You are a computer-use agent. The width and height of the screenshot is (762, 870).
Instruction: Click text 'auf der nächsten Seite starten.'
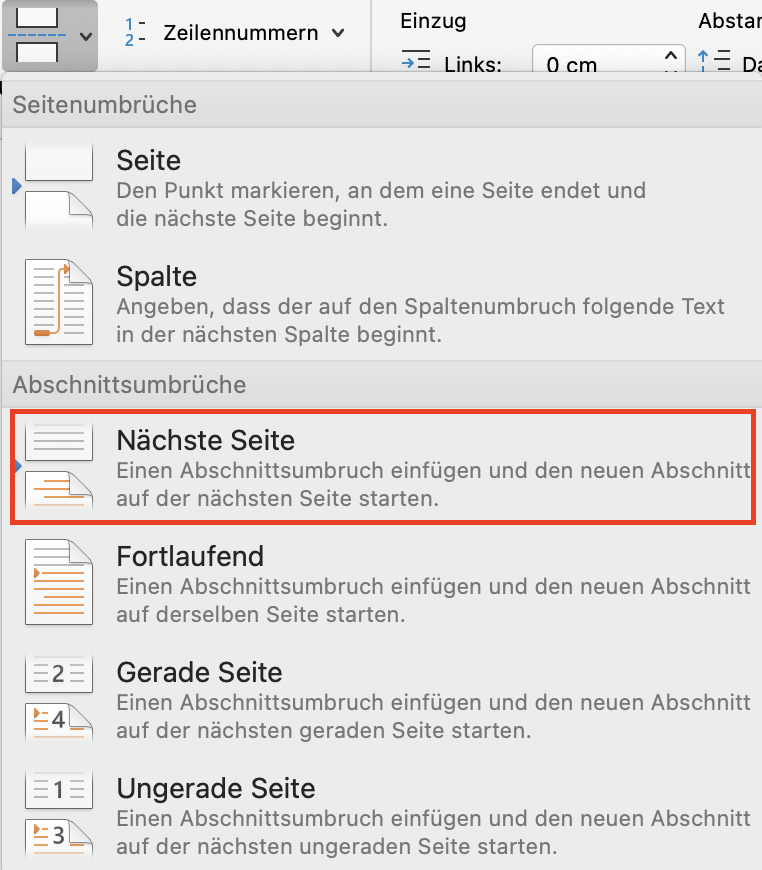(277, 498)
